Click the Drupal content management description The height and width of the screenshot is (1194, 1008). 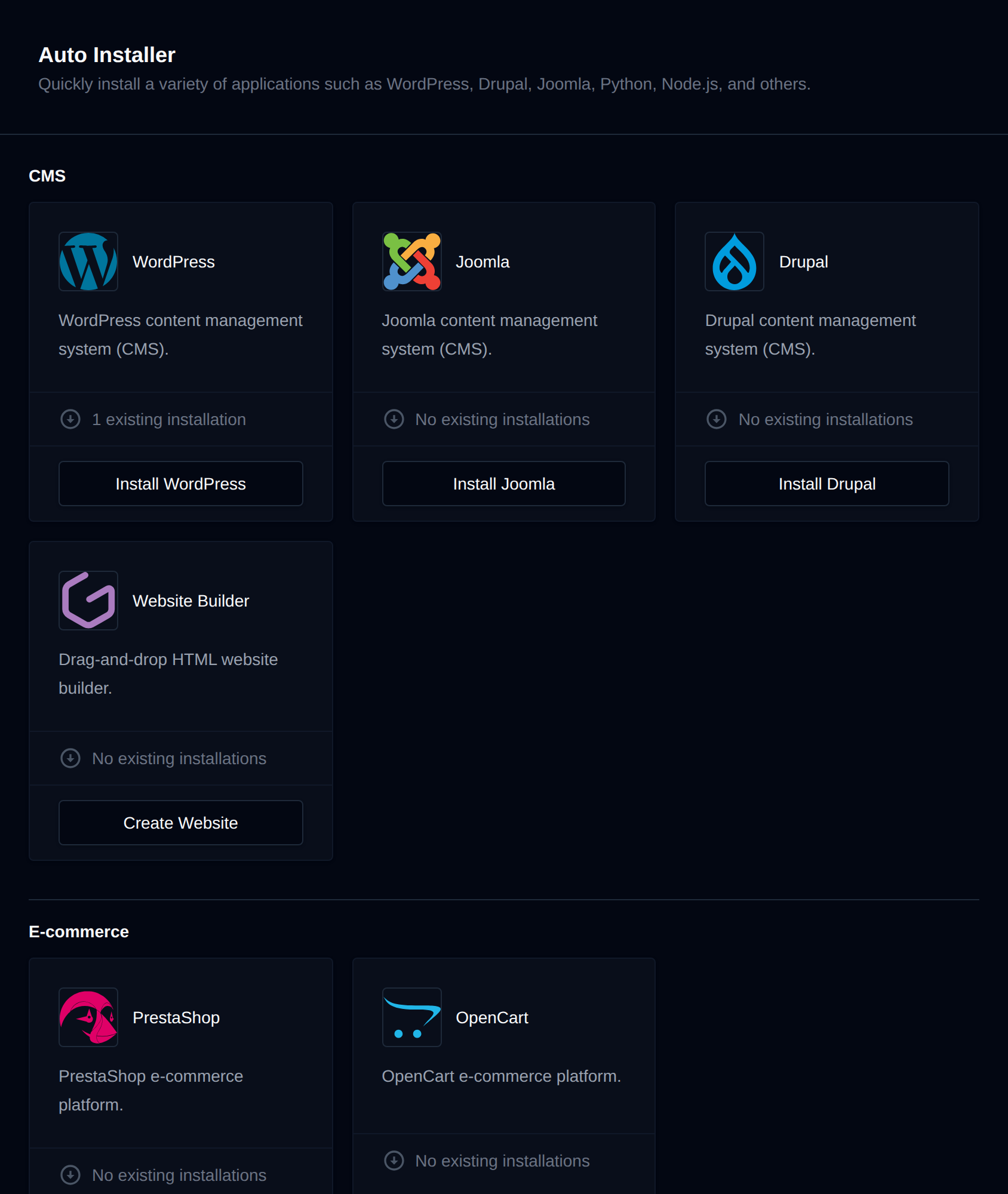[x=810, y=334]
